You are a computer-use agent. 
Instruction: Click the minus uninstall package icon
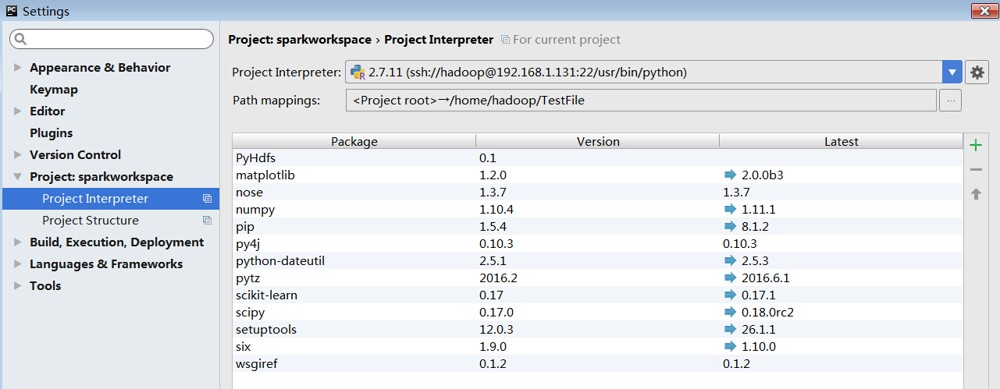click(975, 170)
